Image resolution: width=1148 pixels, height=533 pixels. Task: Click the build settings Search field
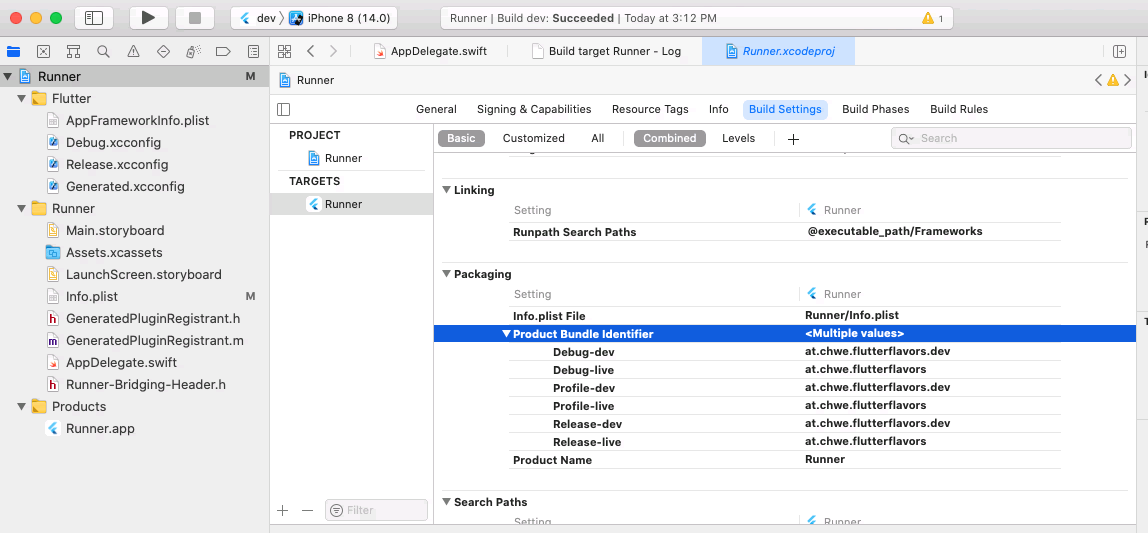(1011, 138)
